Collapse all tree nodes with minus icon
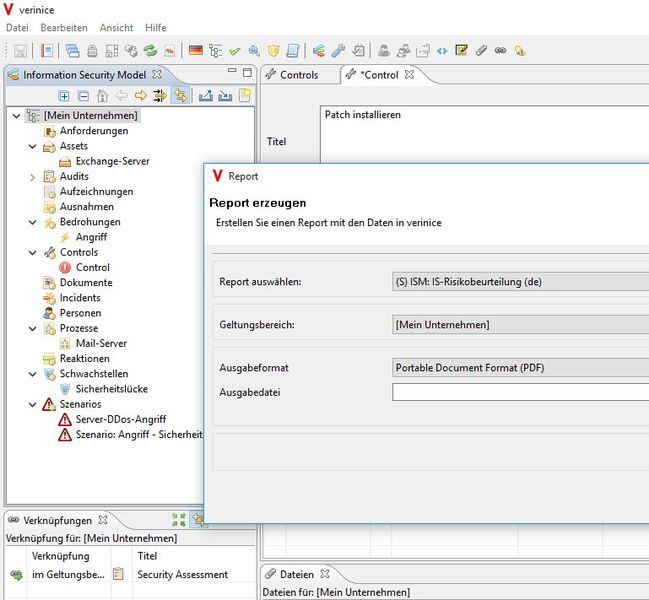Viewport: 649px width, 600px height. [x=84, y=96]
